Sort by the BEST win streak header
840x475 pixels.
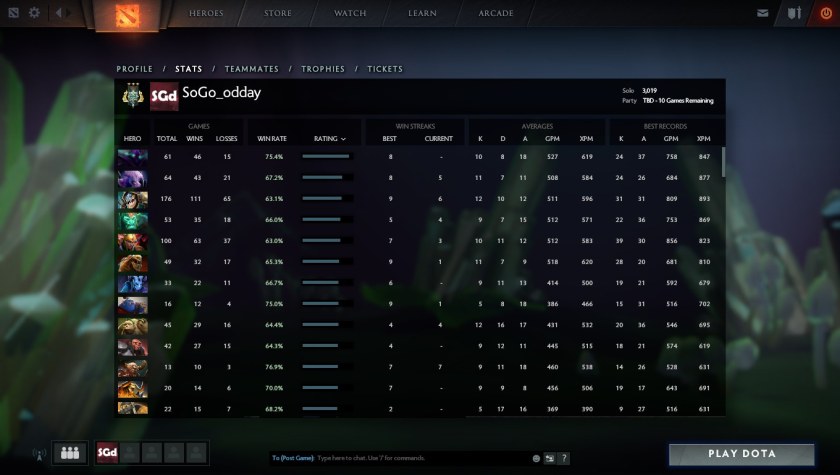coord(389,139)
